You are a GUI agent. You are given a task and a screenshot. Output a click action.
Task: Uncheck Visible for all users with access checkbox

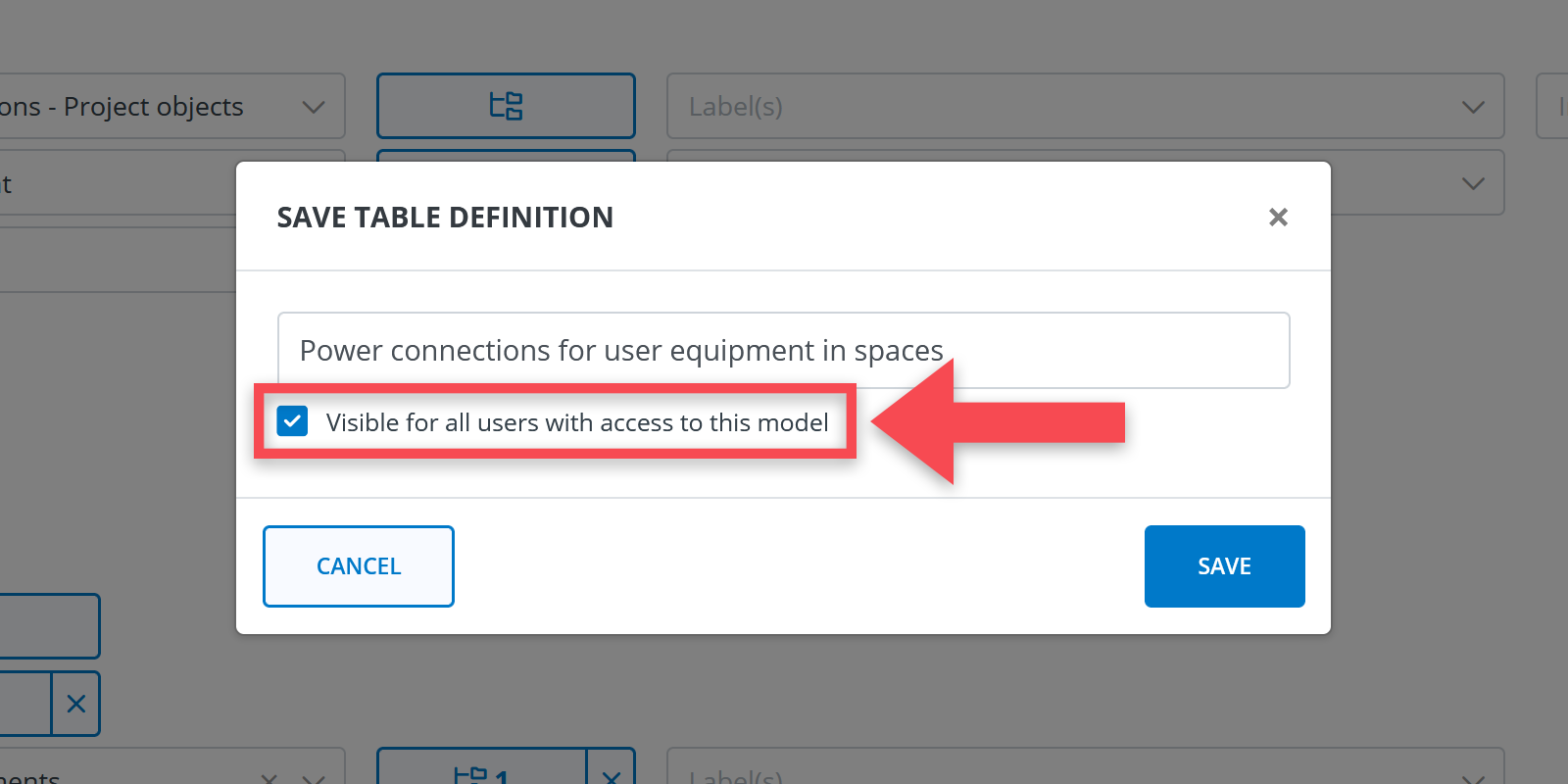[293, 421]
